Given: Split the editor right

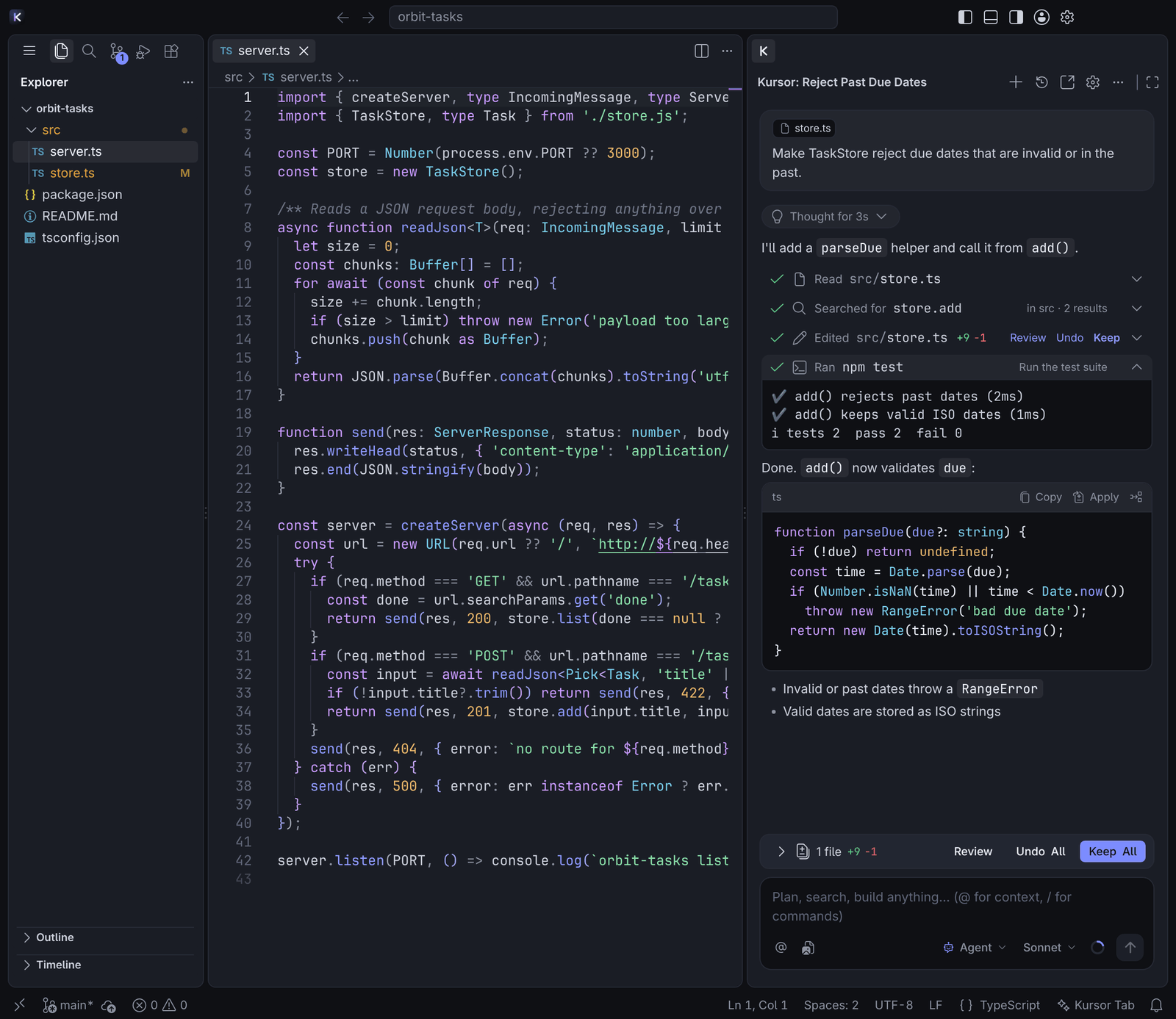Looking at the screenshot, I should [x=702, y=51].
